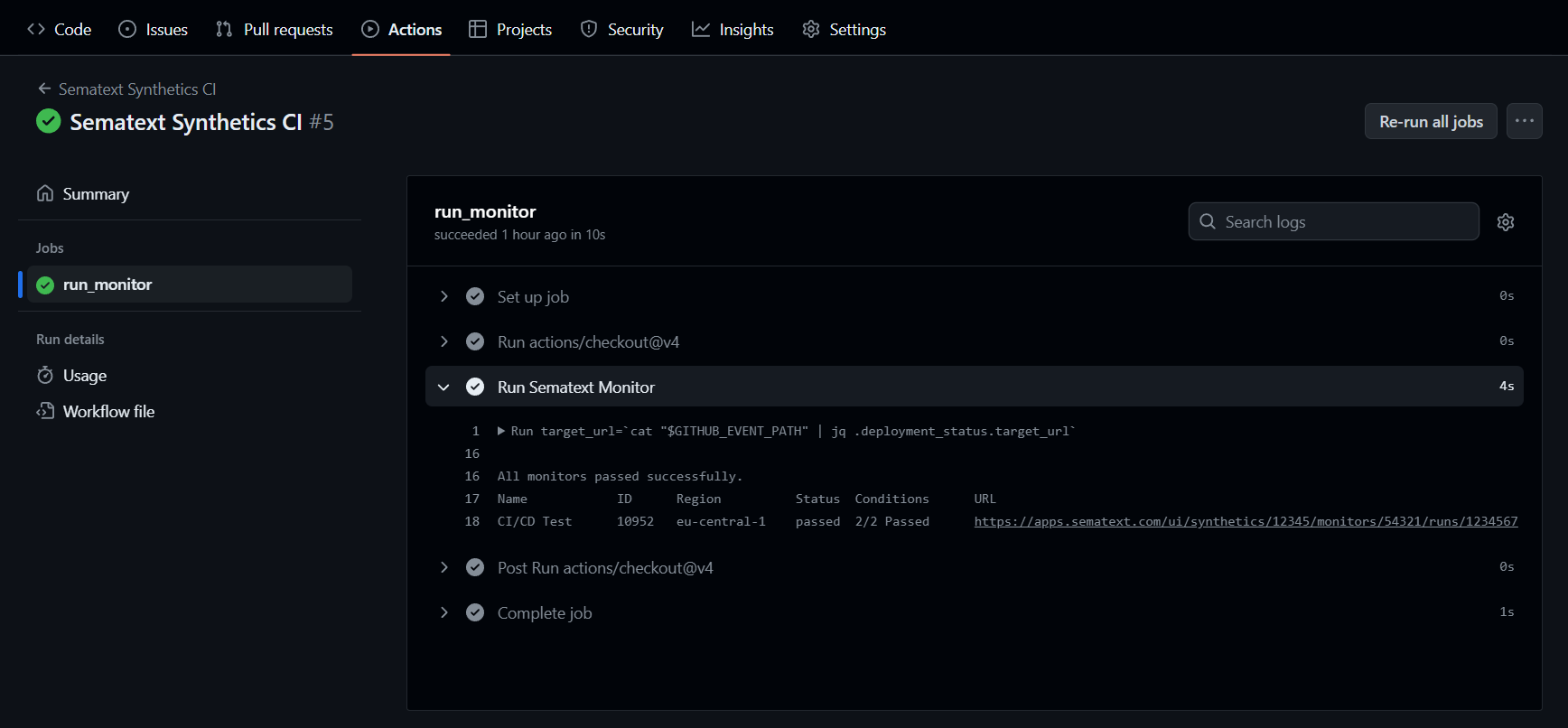Click the Complete job status check icon
This screenshot has height=728, width=1568.
[475, 612]
